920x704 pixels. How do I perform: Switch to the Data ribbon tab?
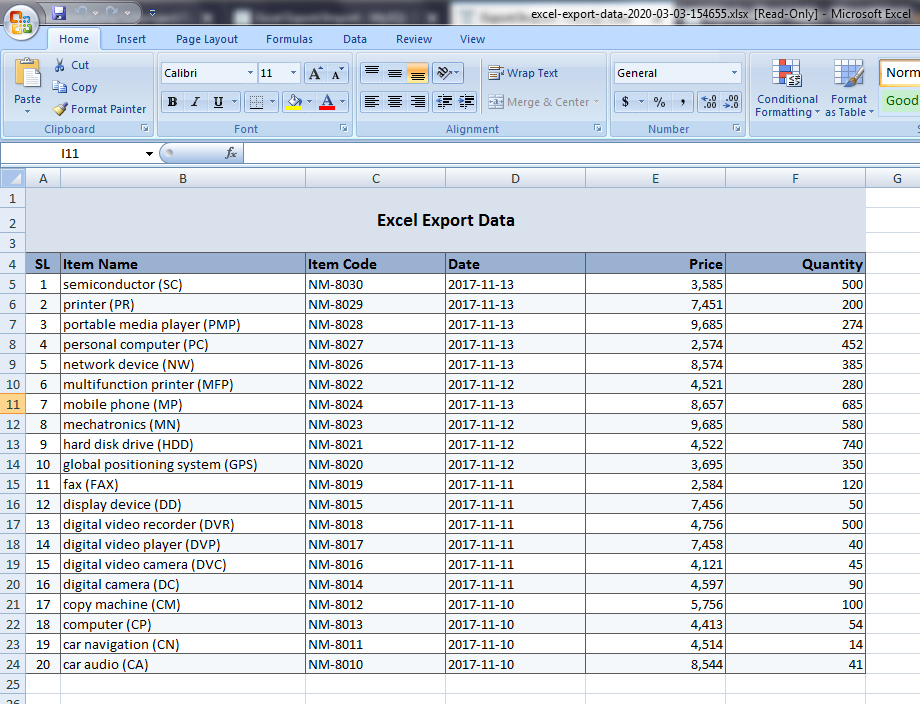tap(354, 39)
